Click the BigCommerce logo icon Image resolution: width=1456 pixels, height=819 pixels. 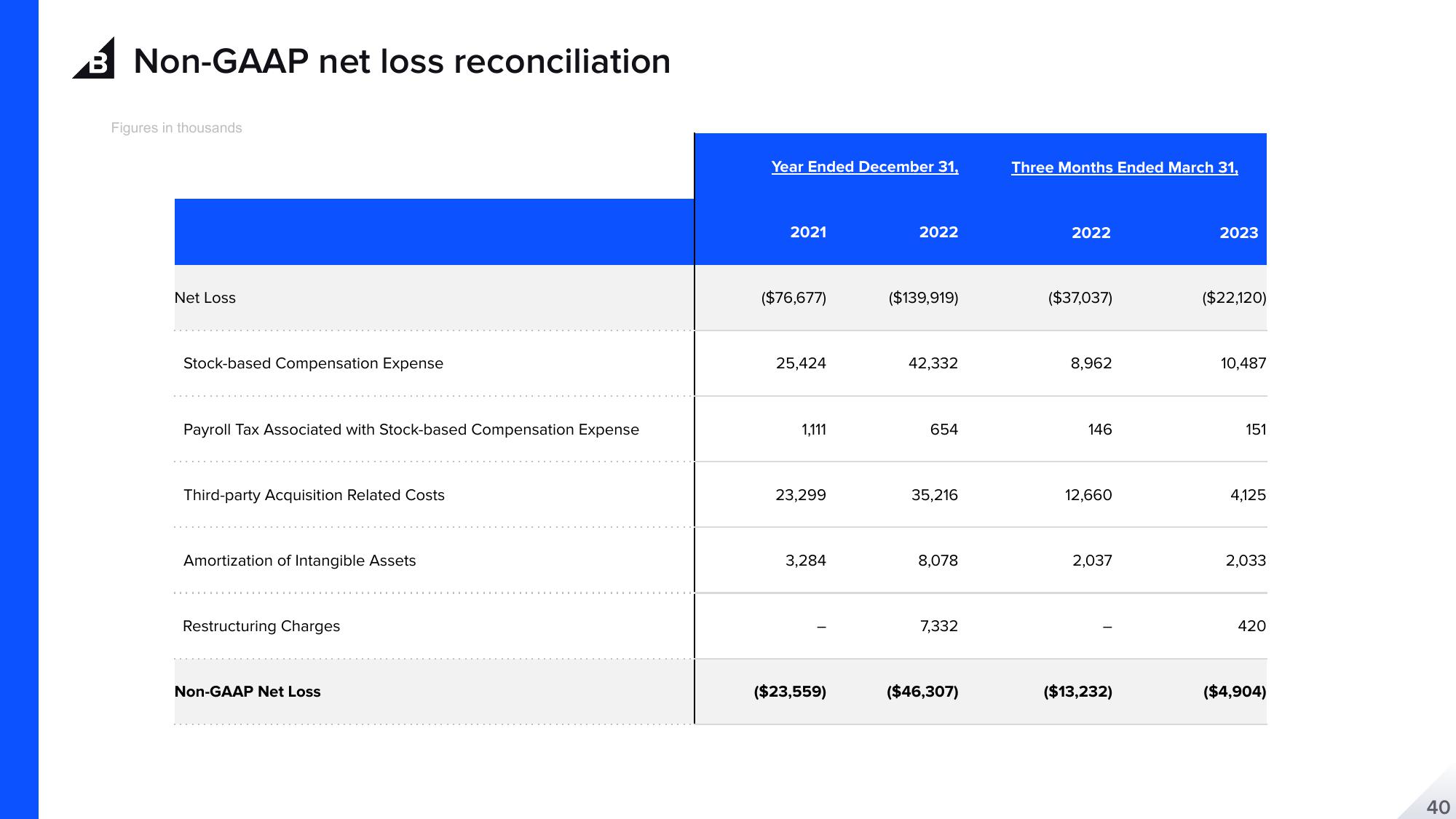click(94, 58)
